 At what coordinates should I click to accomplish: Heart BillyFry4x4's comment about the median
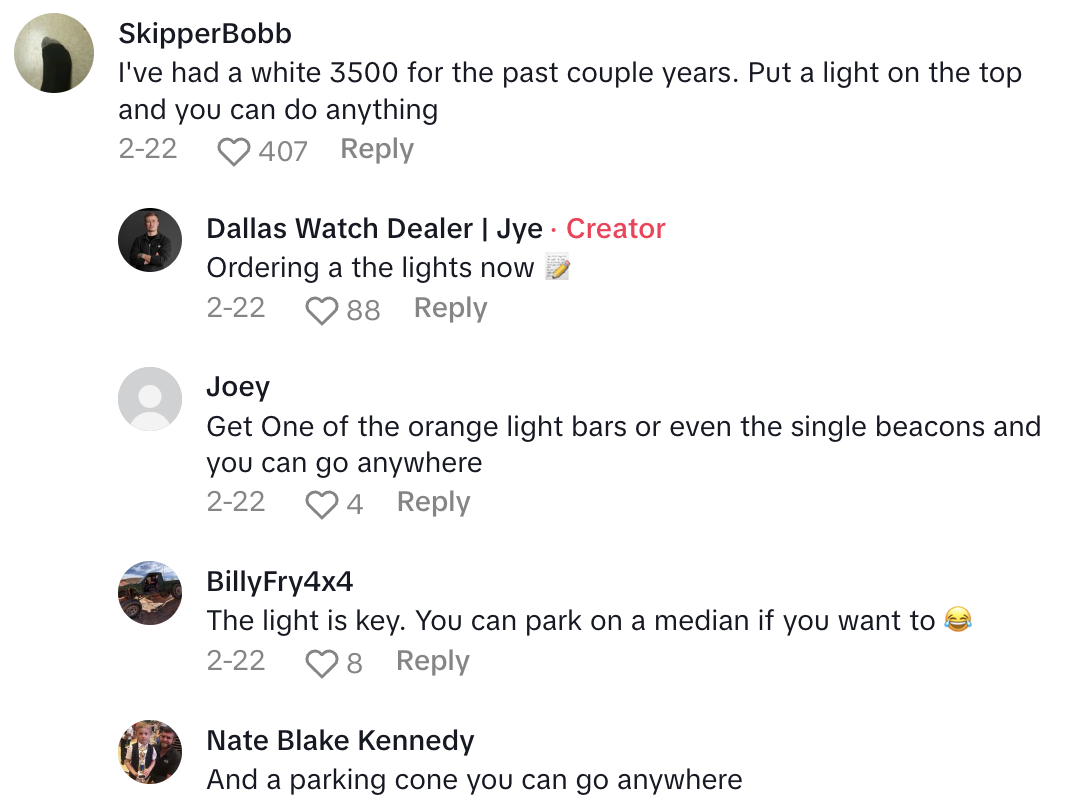tap(321, 664)
